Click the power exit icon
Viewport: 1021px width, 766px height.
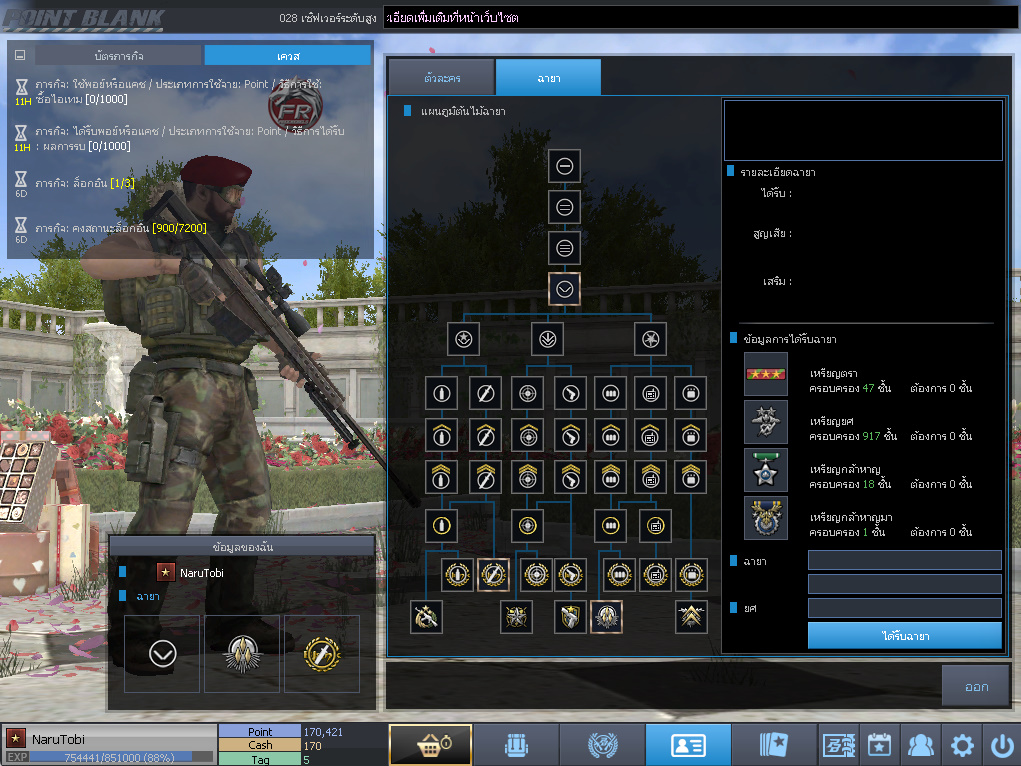click(1001, 745)
